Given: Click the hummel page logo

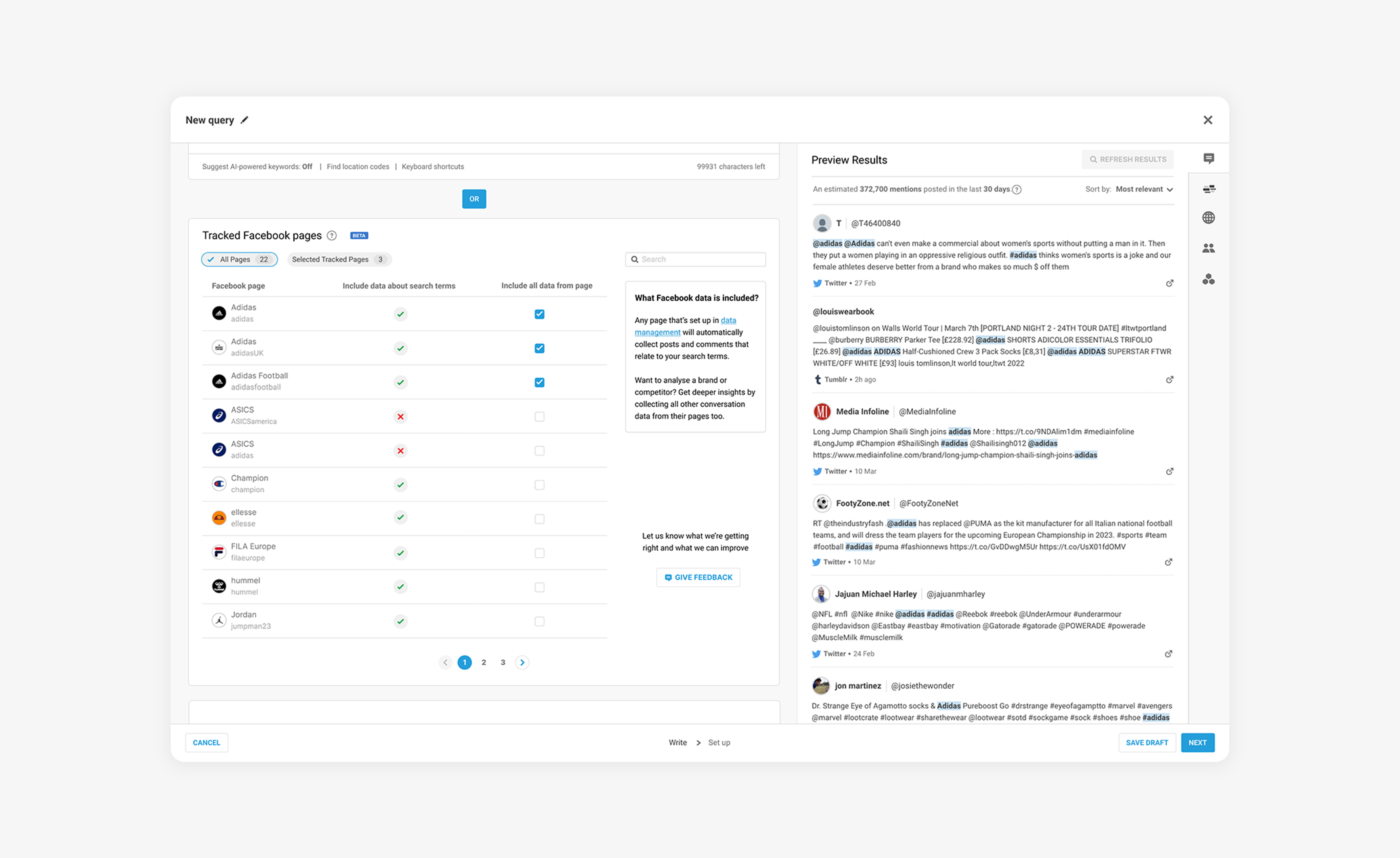Looking at the screenshot, I should (219, 586).
